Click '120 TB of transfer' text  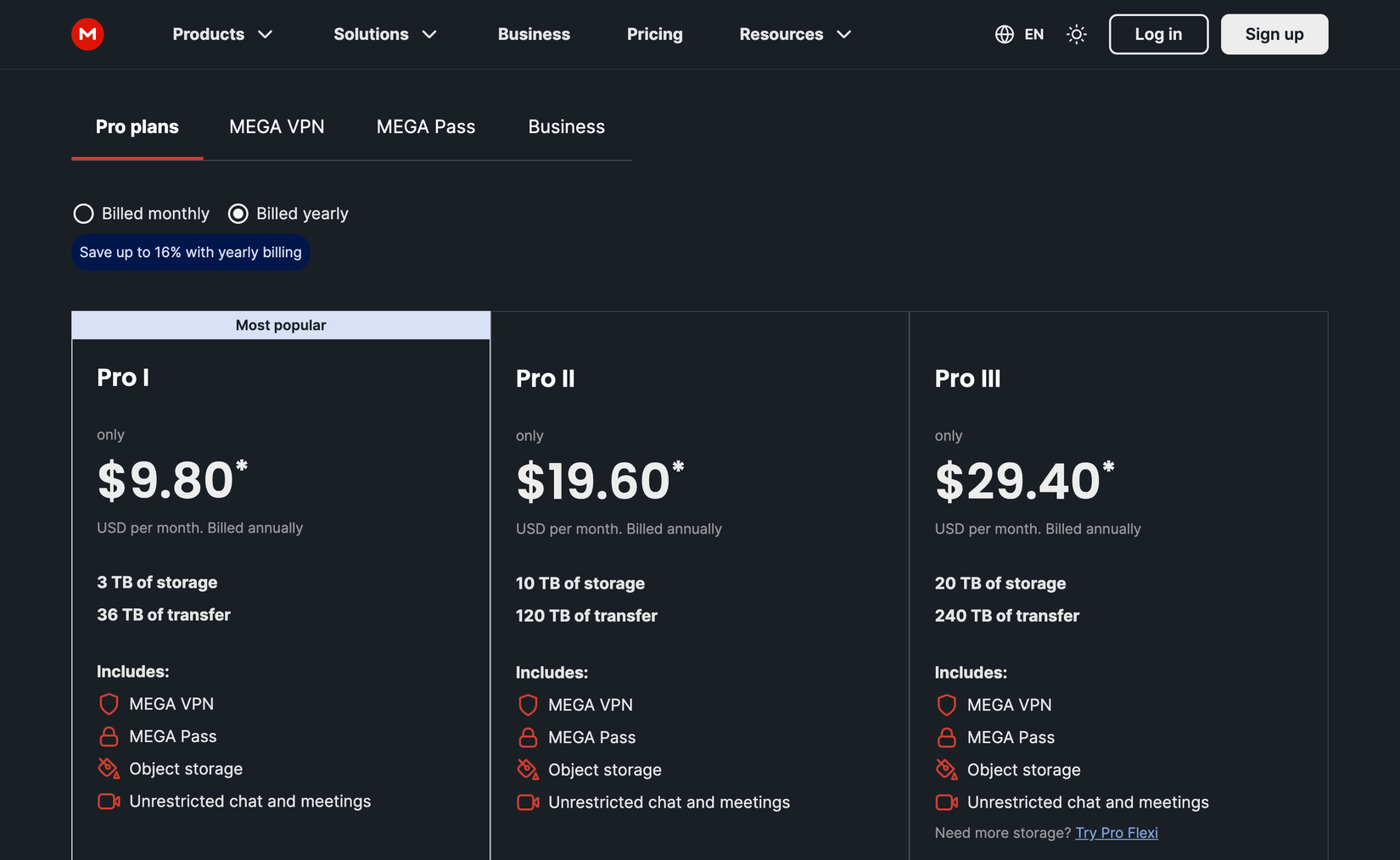point(586,616)
